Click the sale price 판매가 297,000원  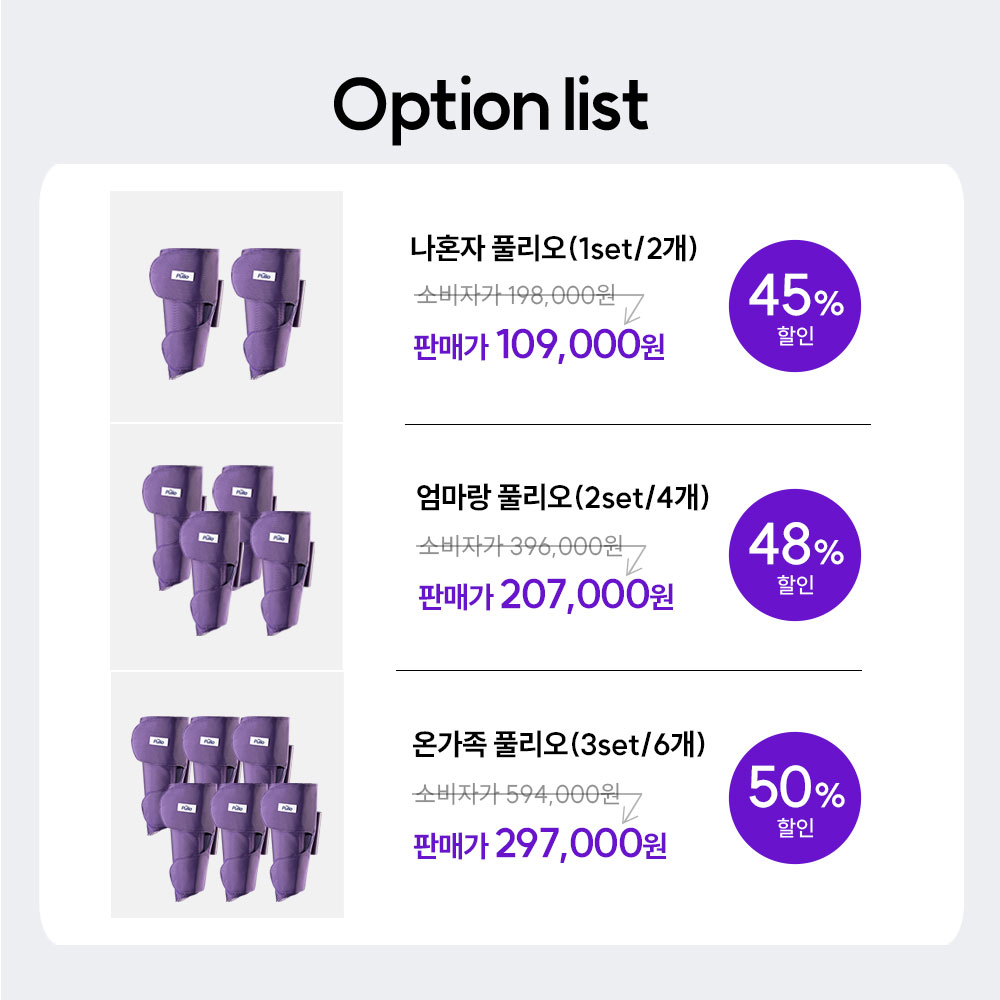pos(540,844)
